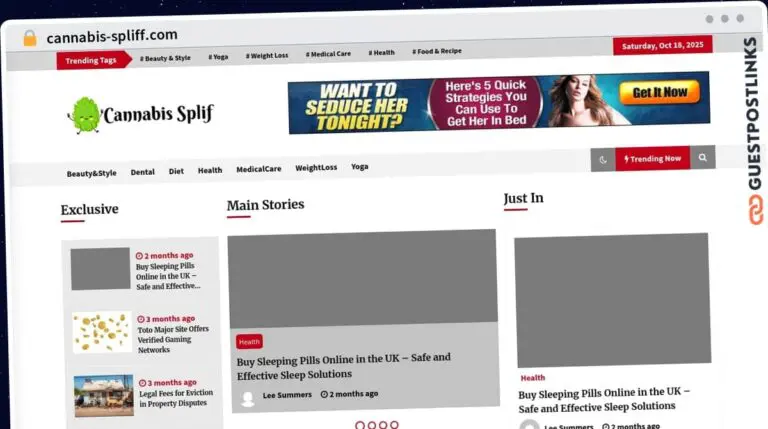This screenshot has width=768, height=429.
Task: Go to the Health navigation item
Action: 210,170
